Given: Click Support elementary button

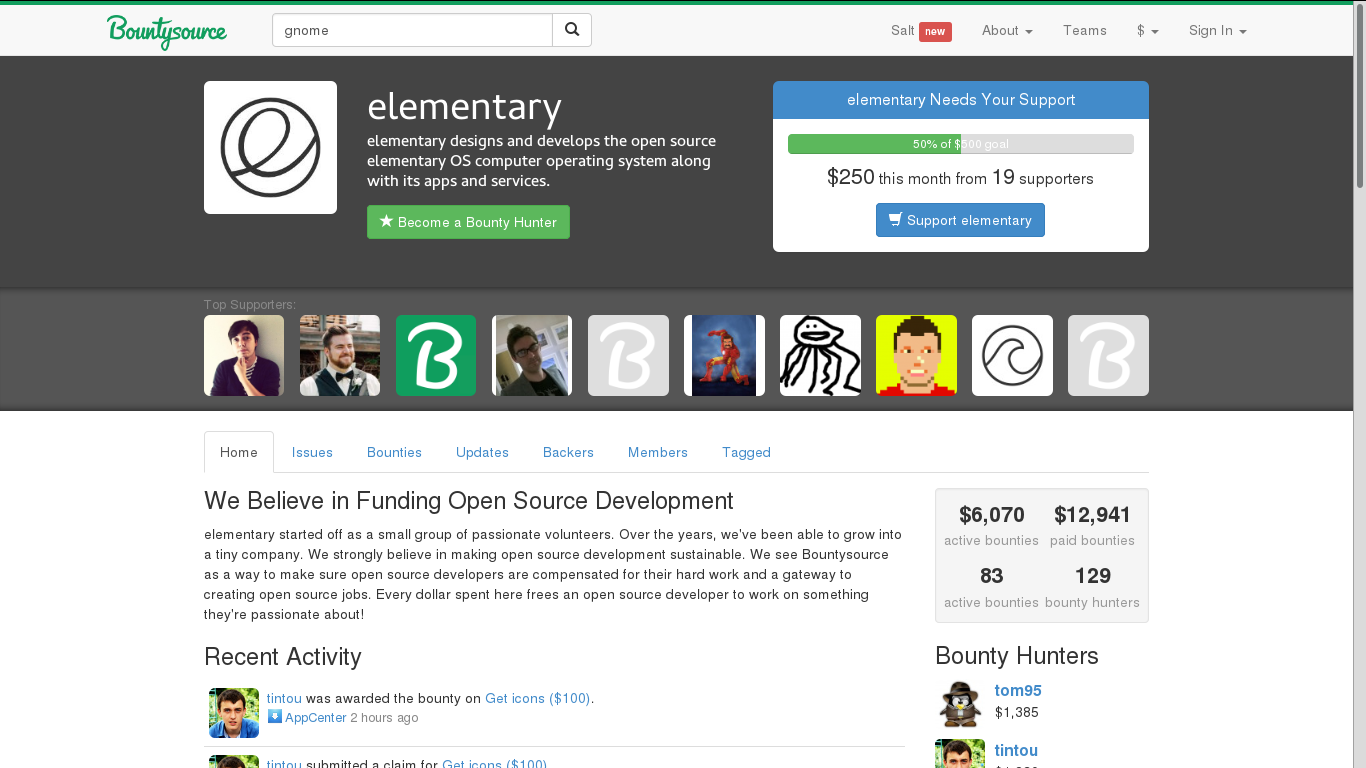Looking at the screenshot, I should click(960, 220).
